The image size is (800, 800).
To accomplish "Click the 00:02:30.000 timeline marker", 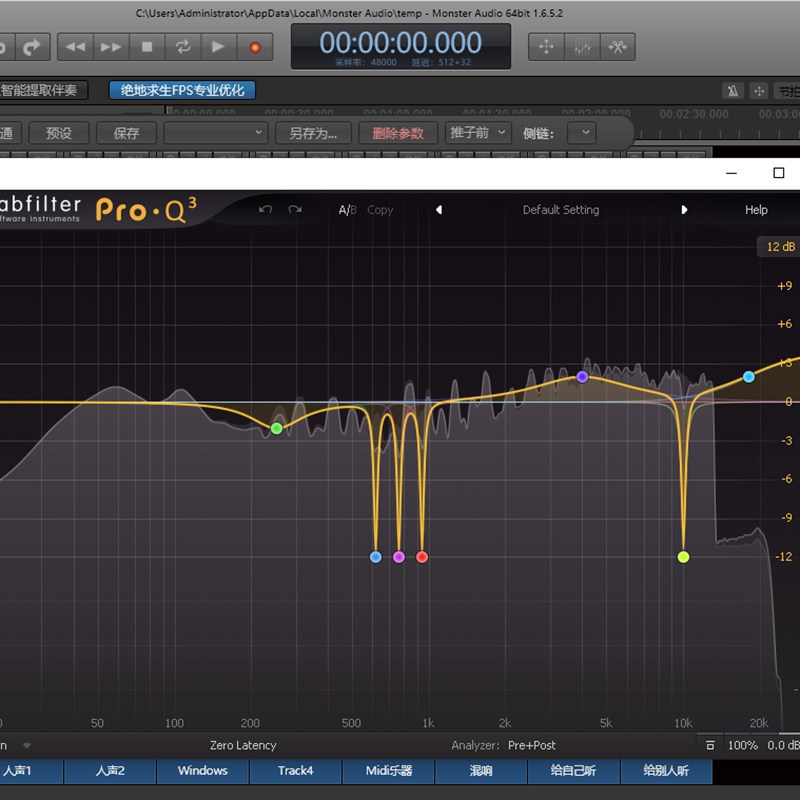I will (694, 114).
